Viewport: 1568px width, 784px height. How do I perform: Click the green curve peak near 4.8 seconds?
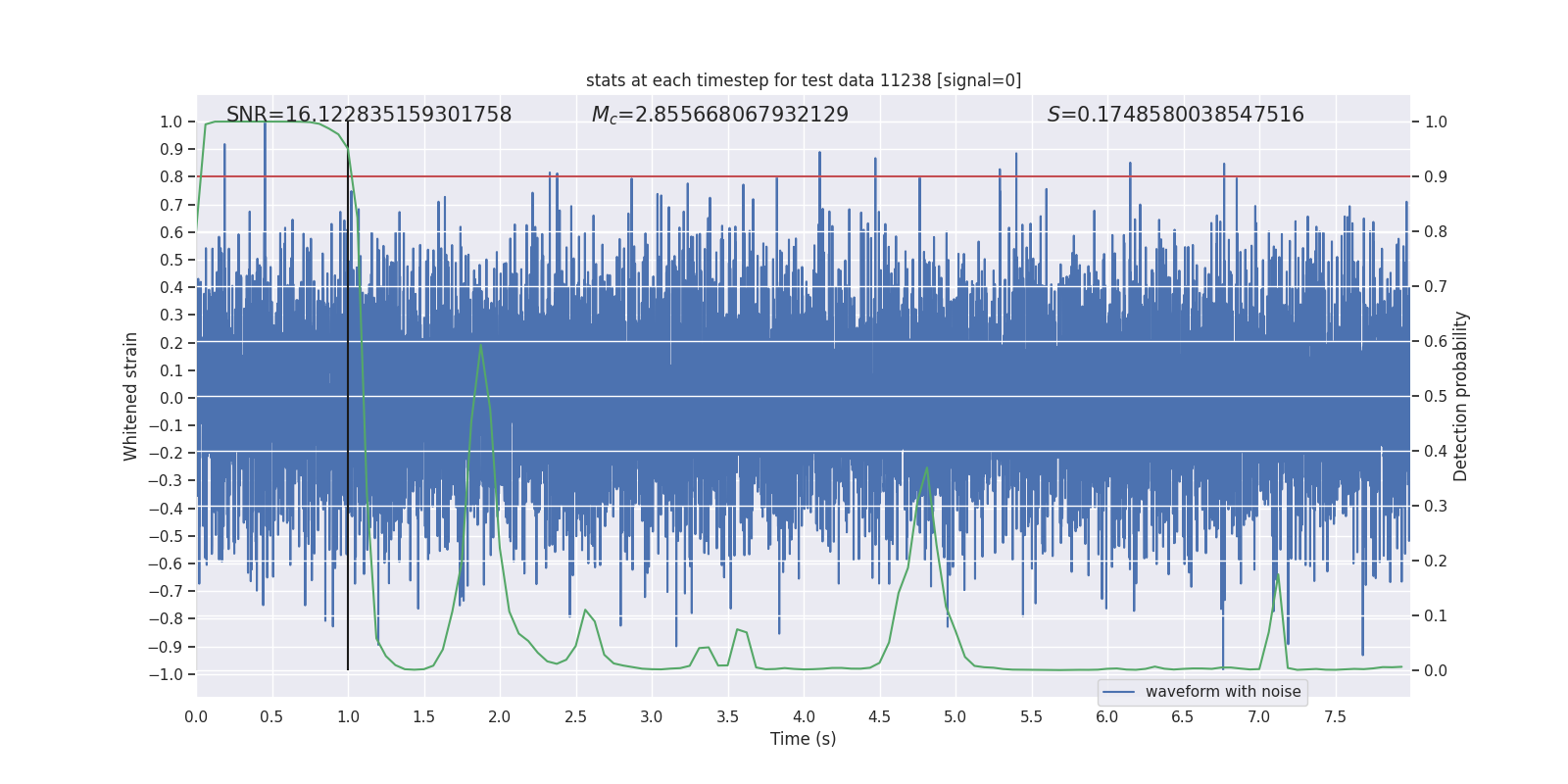[x=927, y=468]
